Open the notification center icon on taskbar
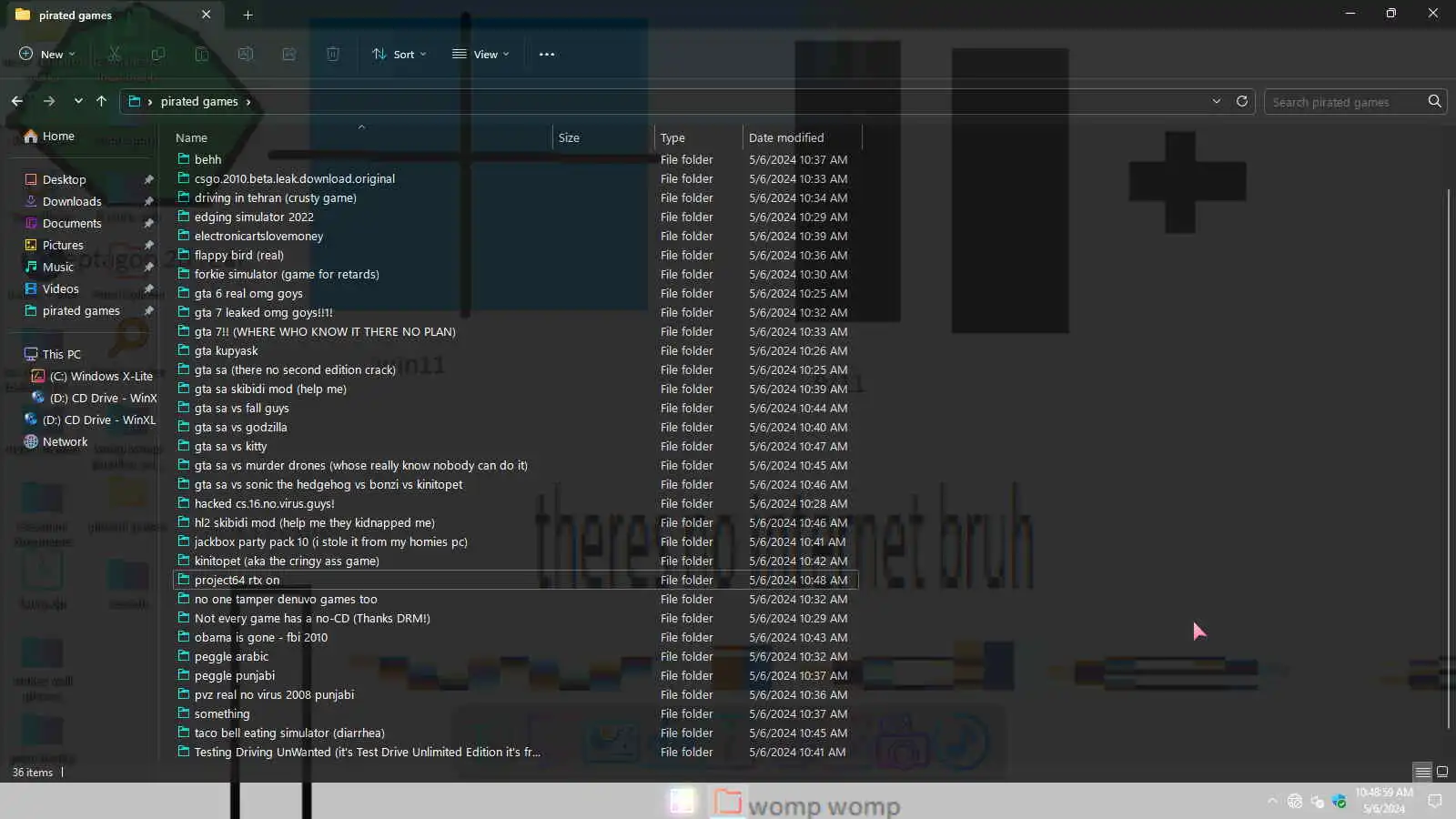Image resolution: width=1456 pixels, height=819 pixels. pyautogui.click(x=1435, y=802)
